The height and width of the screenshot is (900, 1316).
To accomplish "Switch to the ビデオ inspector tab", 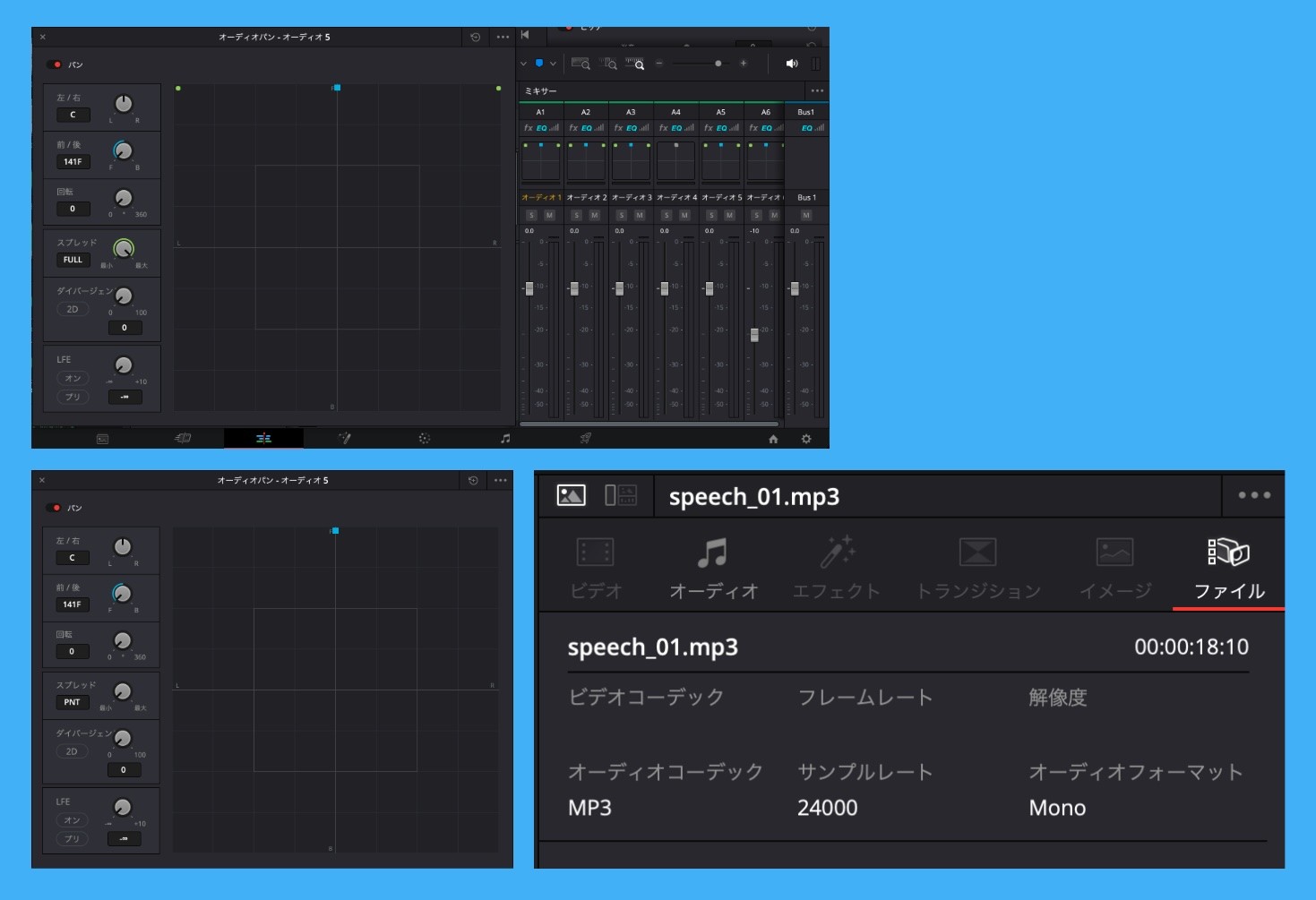I will (596, 569).
